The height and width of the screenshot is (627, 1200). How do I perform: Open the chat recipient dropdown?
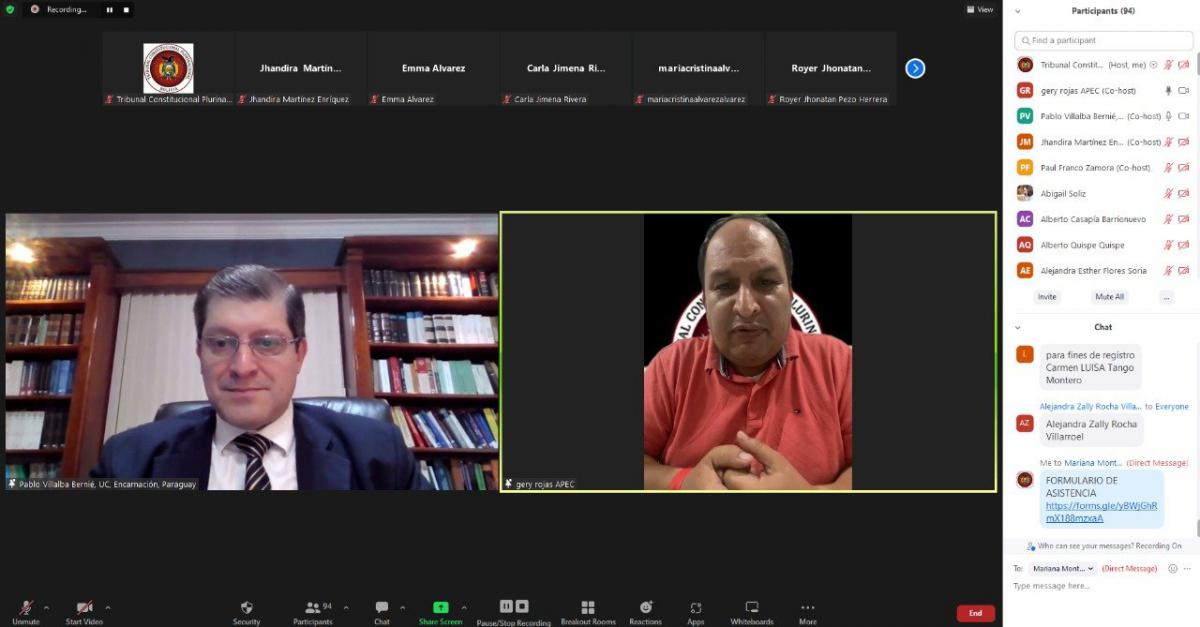(x=1063, y=568)
